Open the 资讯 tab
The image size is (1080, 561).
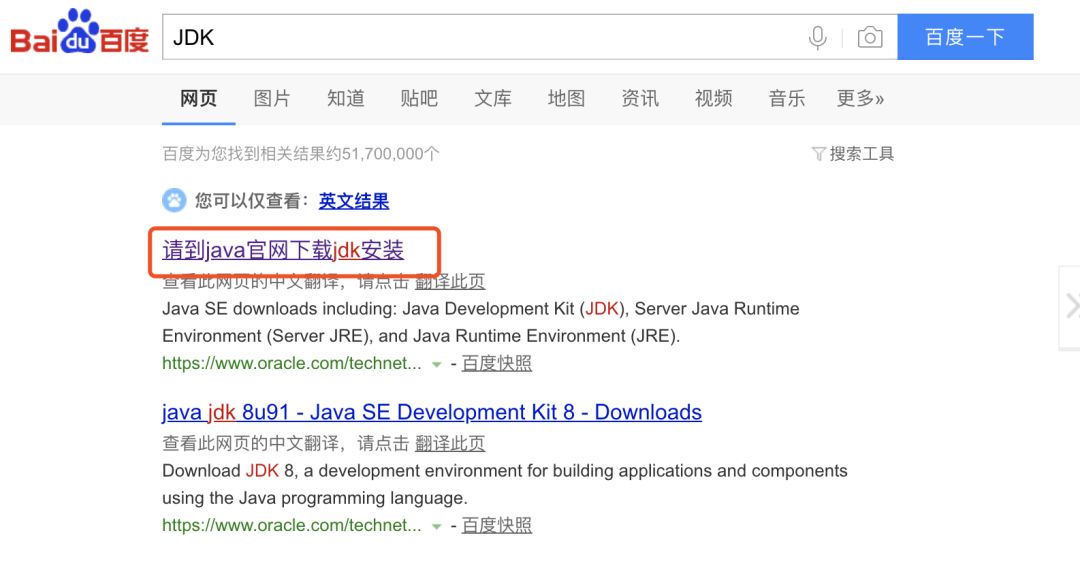coord(640,99)
